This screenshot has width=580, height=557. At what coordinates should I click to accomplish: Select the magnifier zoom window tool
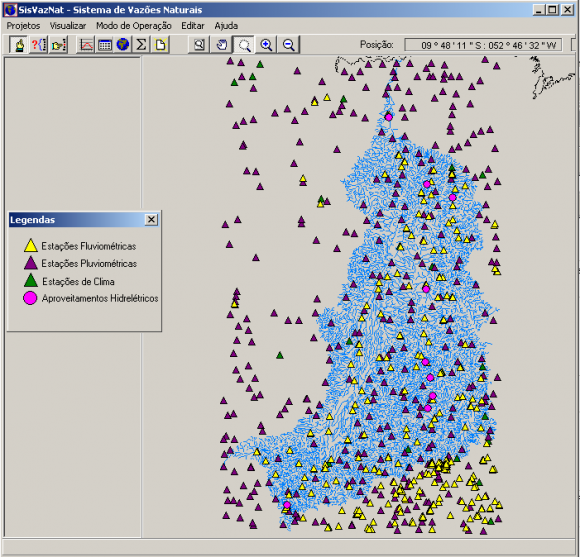(x=244, y=45)
